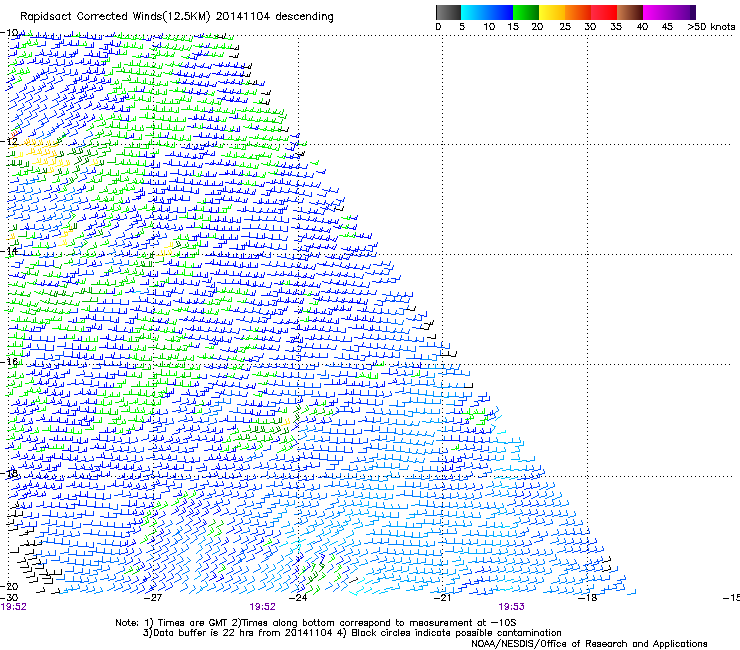
Task: Click the red 30-35 knots legend segment
Action: [x=604, y=12]
